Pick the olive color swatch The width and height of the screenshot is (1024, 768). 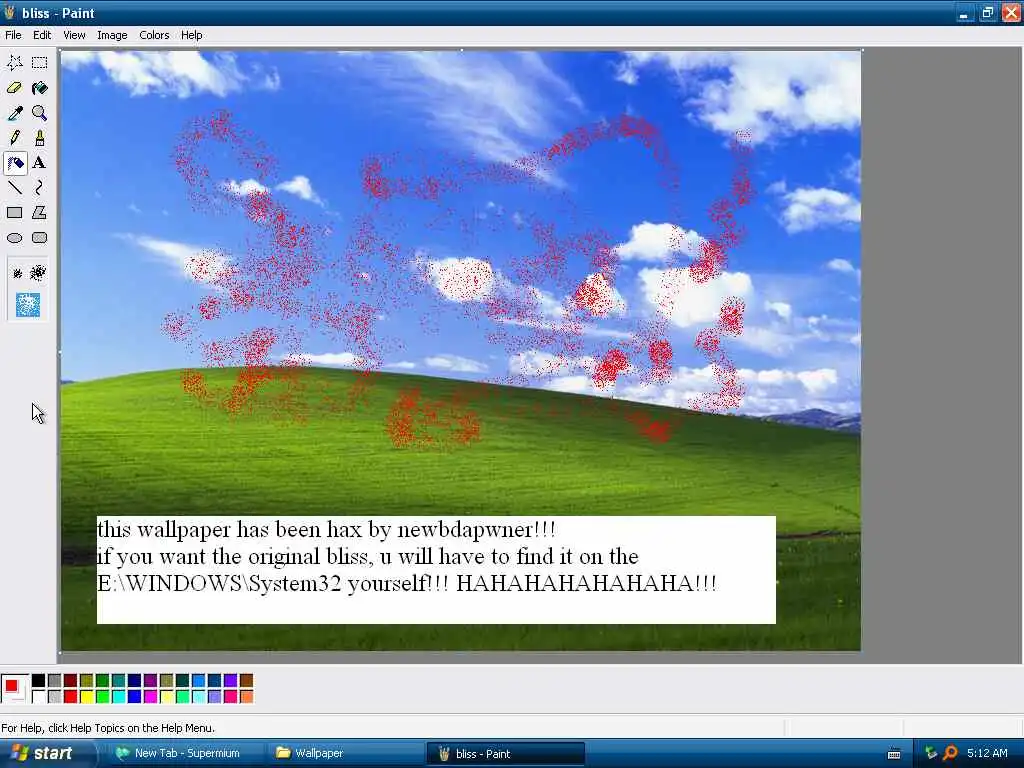point(86,681)
